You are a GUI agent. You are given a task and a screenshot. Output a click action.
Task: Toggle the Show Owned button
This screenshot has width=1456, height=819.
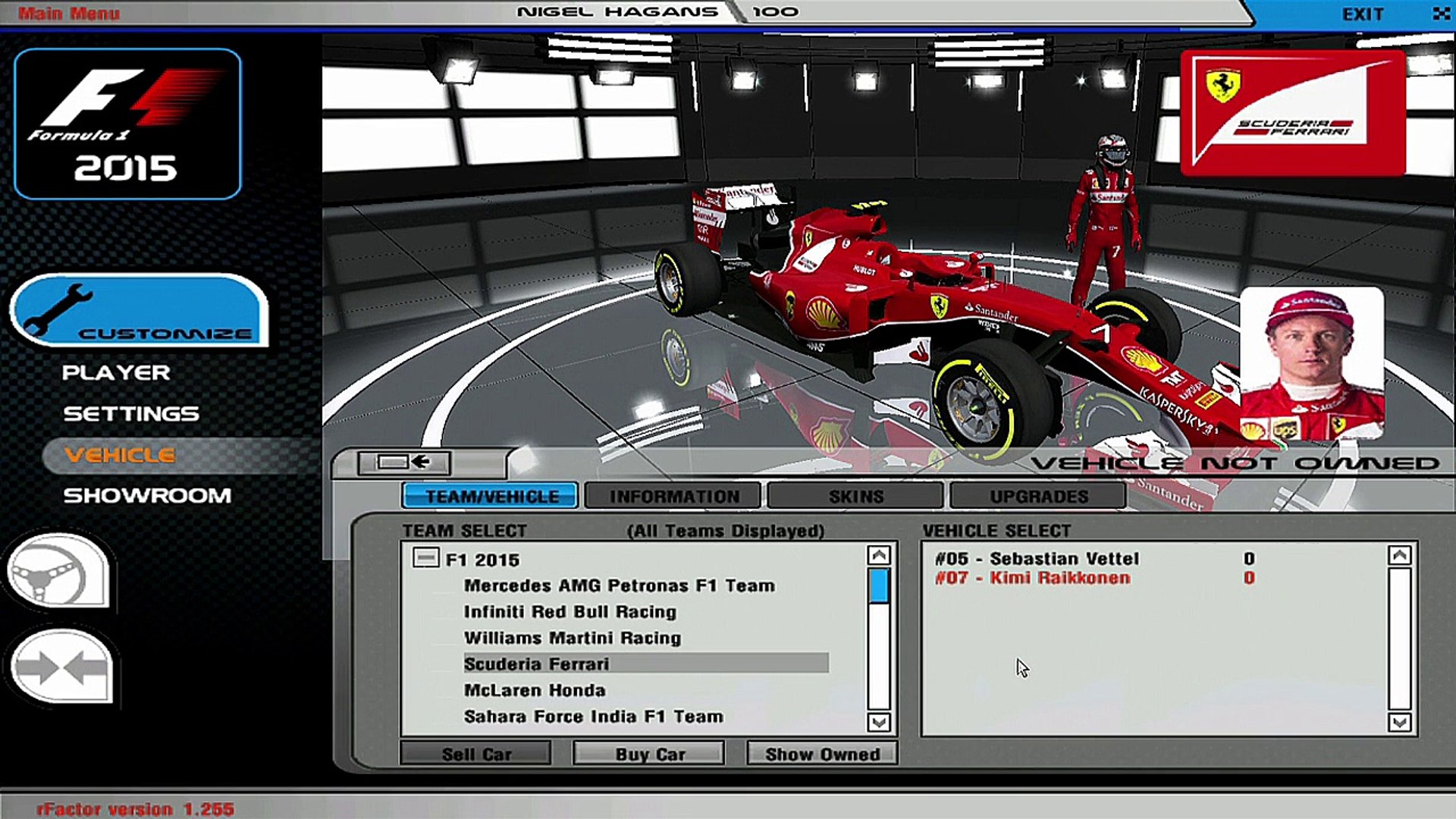(822, 754)
